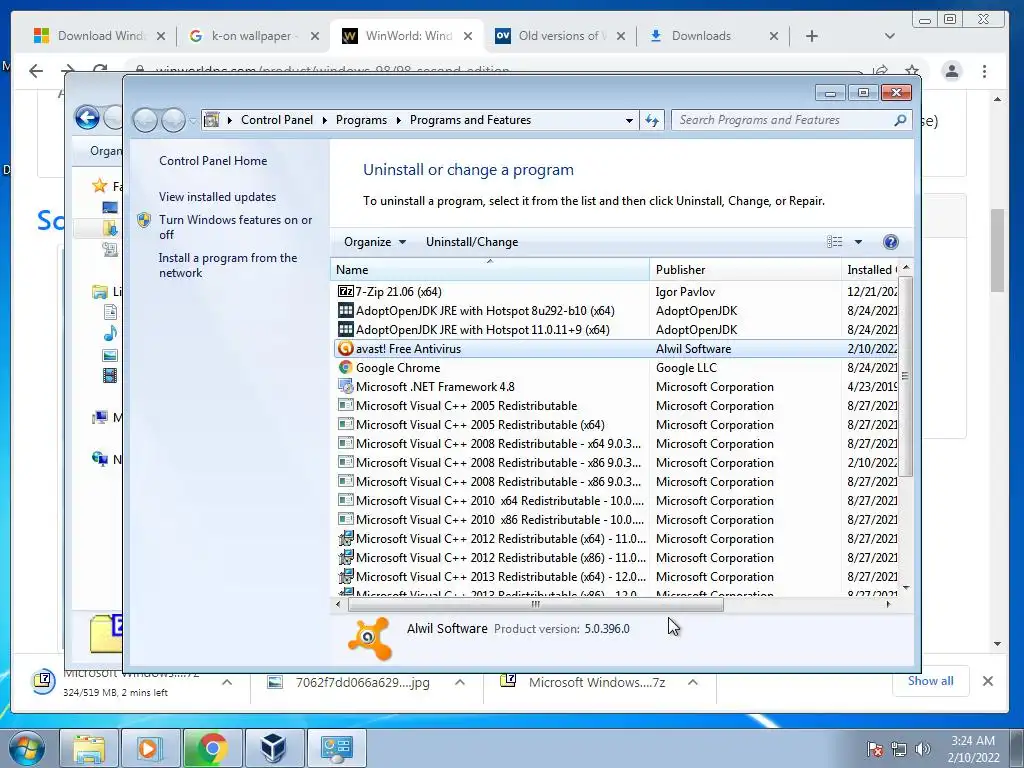Open options for 7062f7dd066a629 jpg download

click(460, 682)
